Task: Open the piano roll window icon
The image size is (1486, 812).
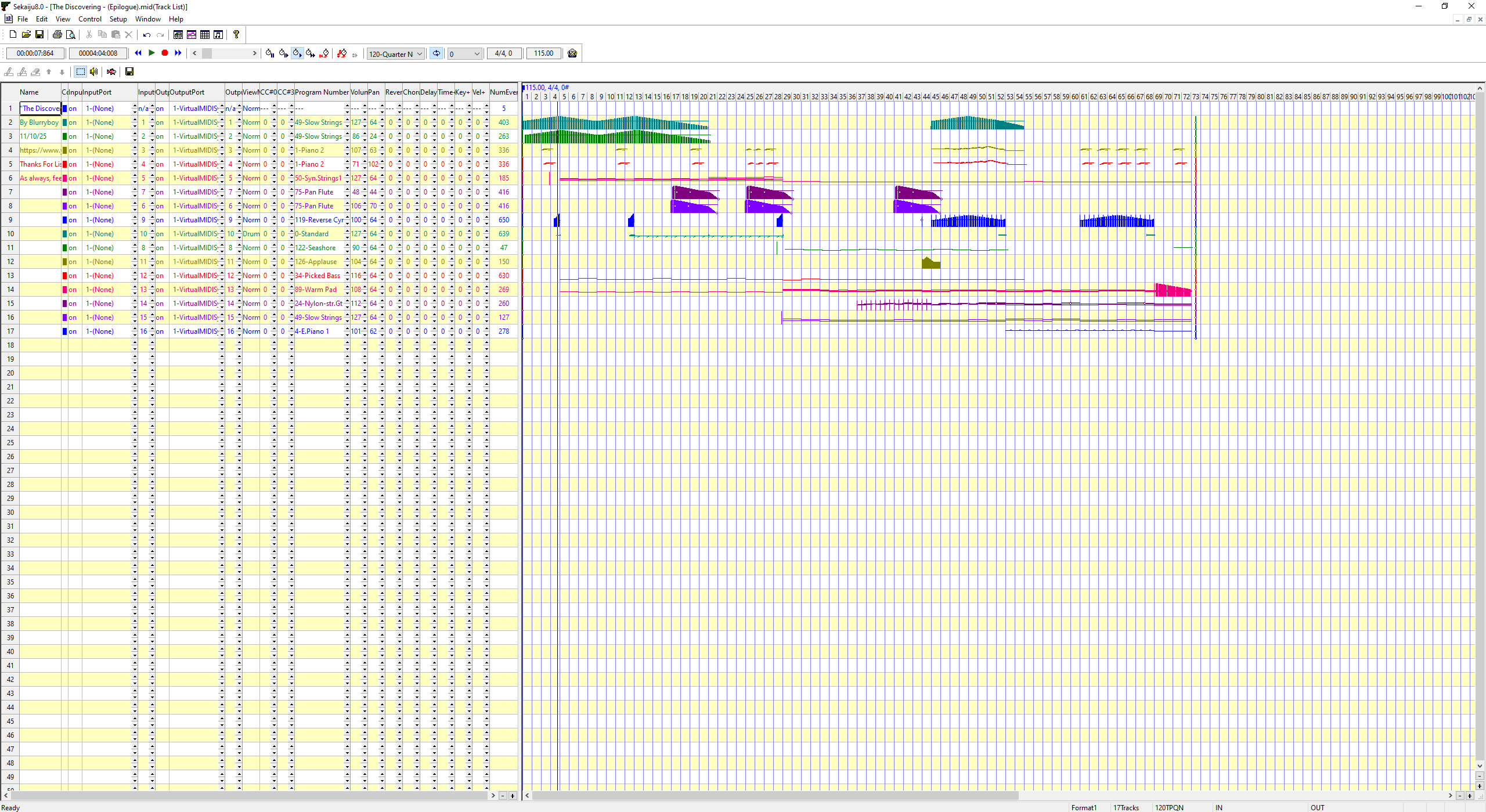Action: pos(192,35)
